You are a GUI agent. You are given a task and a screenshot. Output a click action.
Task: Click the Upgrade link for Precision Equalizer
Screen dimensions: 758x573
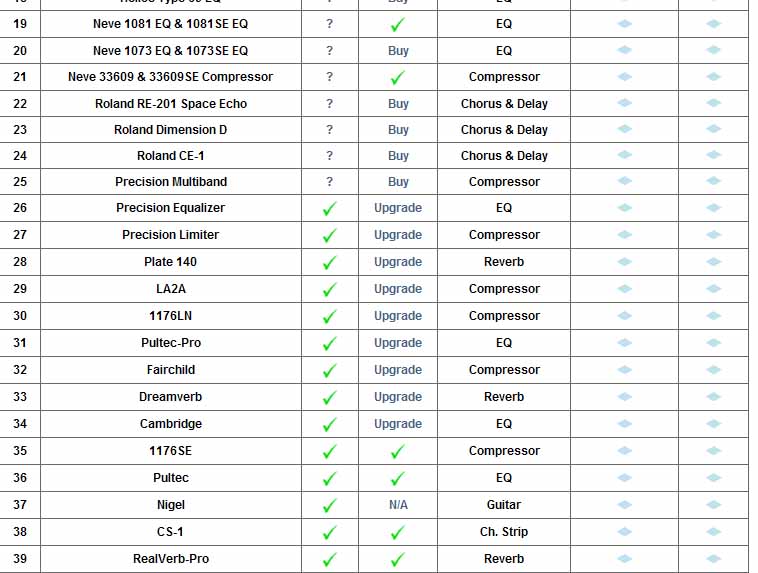[x=398, y=208]
